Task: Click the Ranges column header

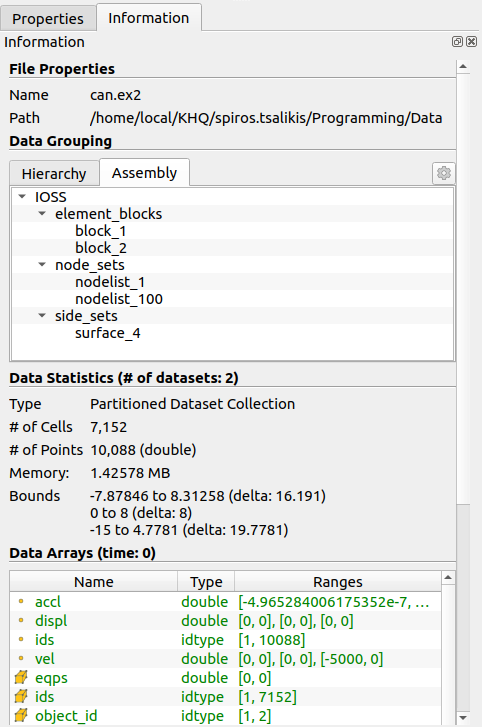Action: point(338,582)
